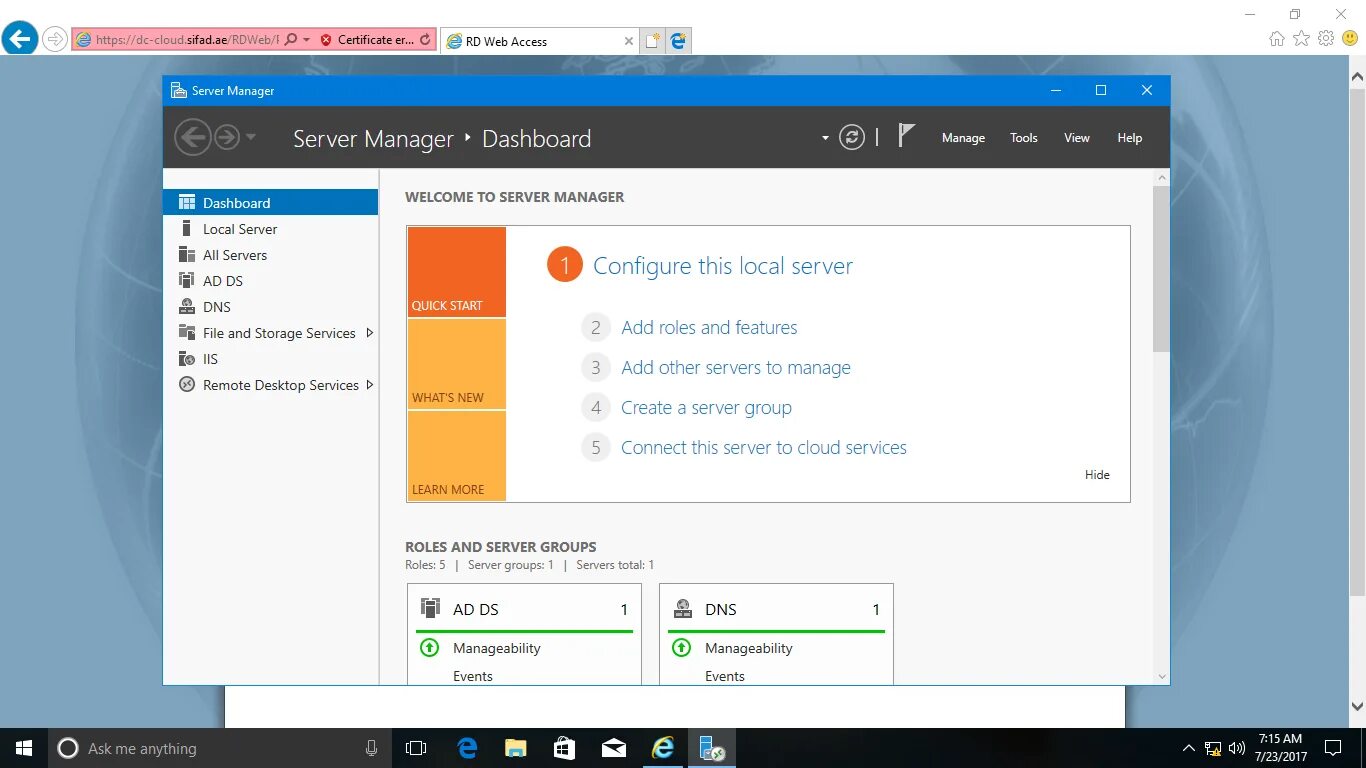Click Manageability in the DNS tile

pos(749,648)
